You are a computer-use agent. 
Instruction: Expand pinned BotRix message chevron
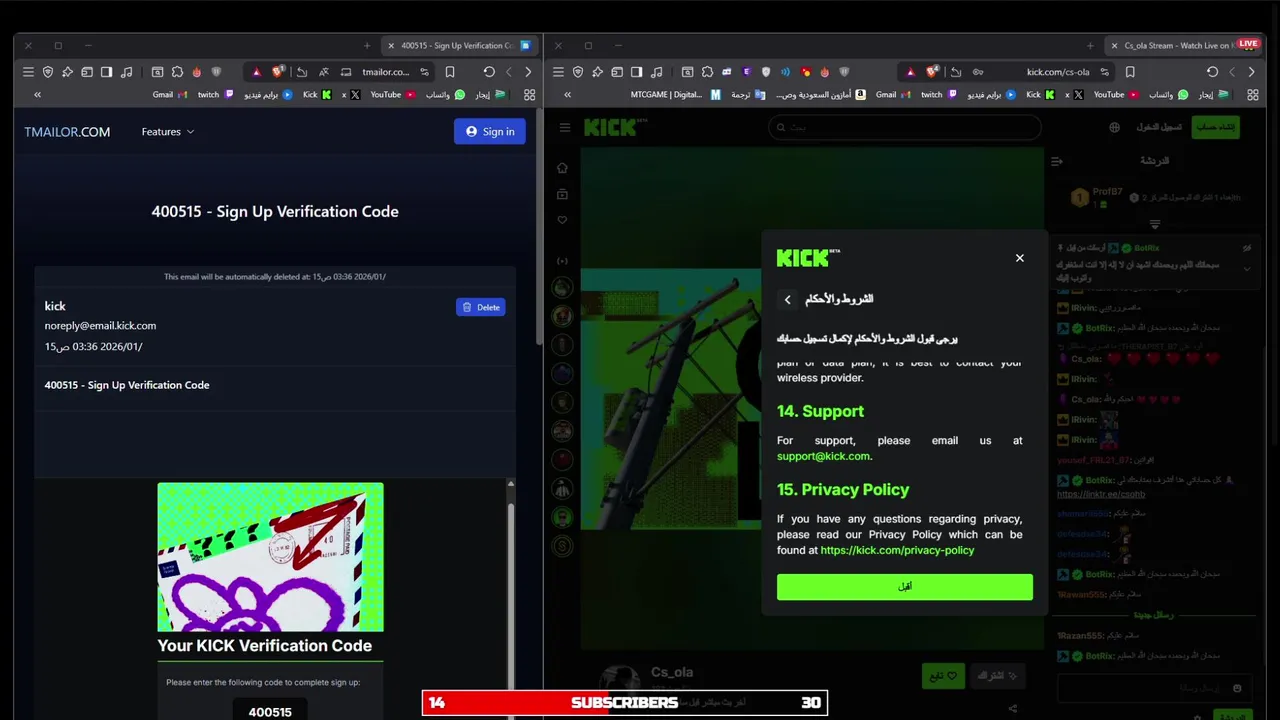(1247, 269)
